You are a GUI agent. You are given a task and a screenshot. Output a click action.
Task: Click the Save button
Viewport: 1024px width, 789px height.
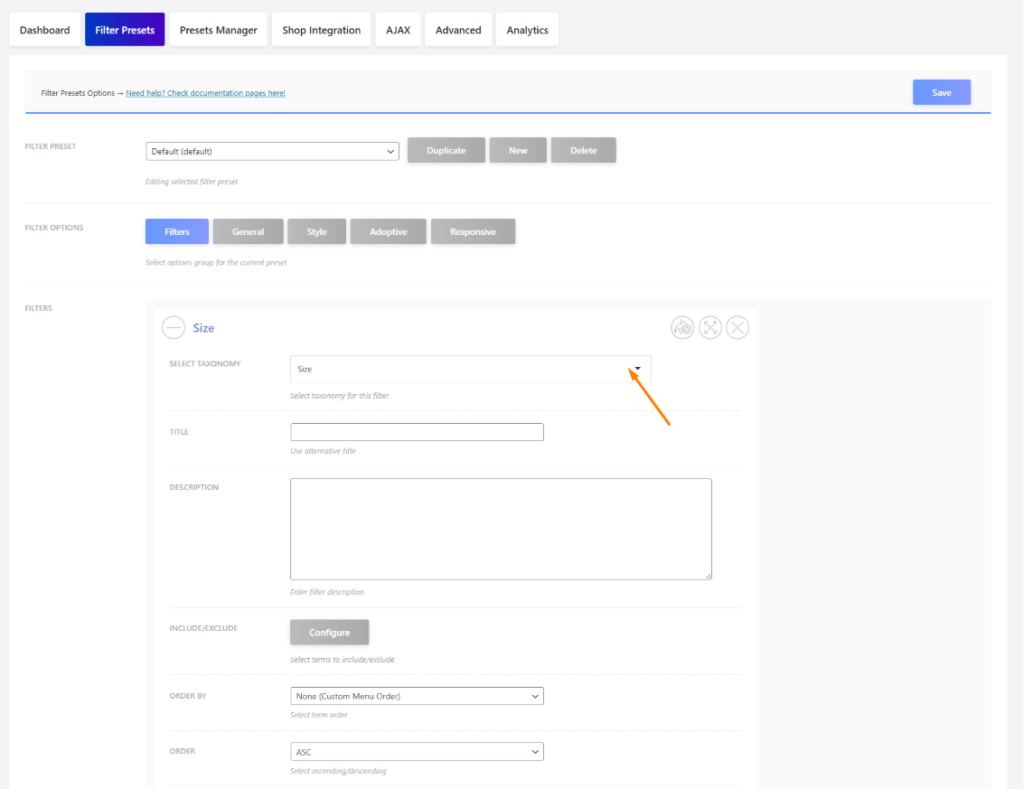[941, 92]
